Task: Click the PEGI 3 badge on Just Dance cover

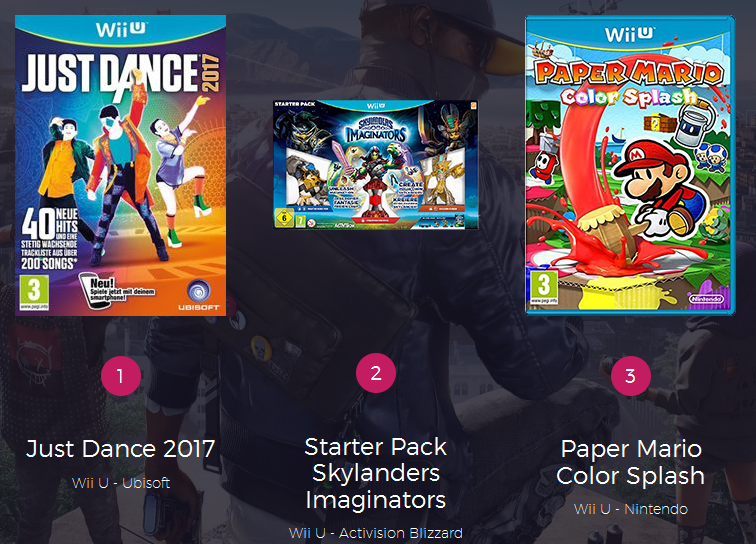Action: click(34, 292)
